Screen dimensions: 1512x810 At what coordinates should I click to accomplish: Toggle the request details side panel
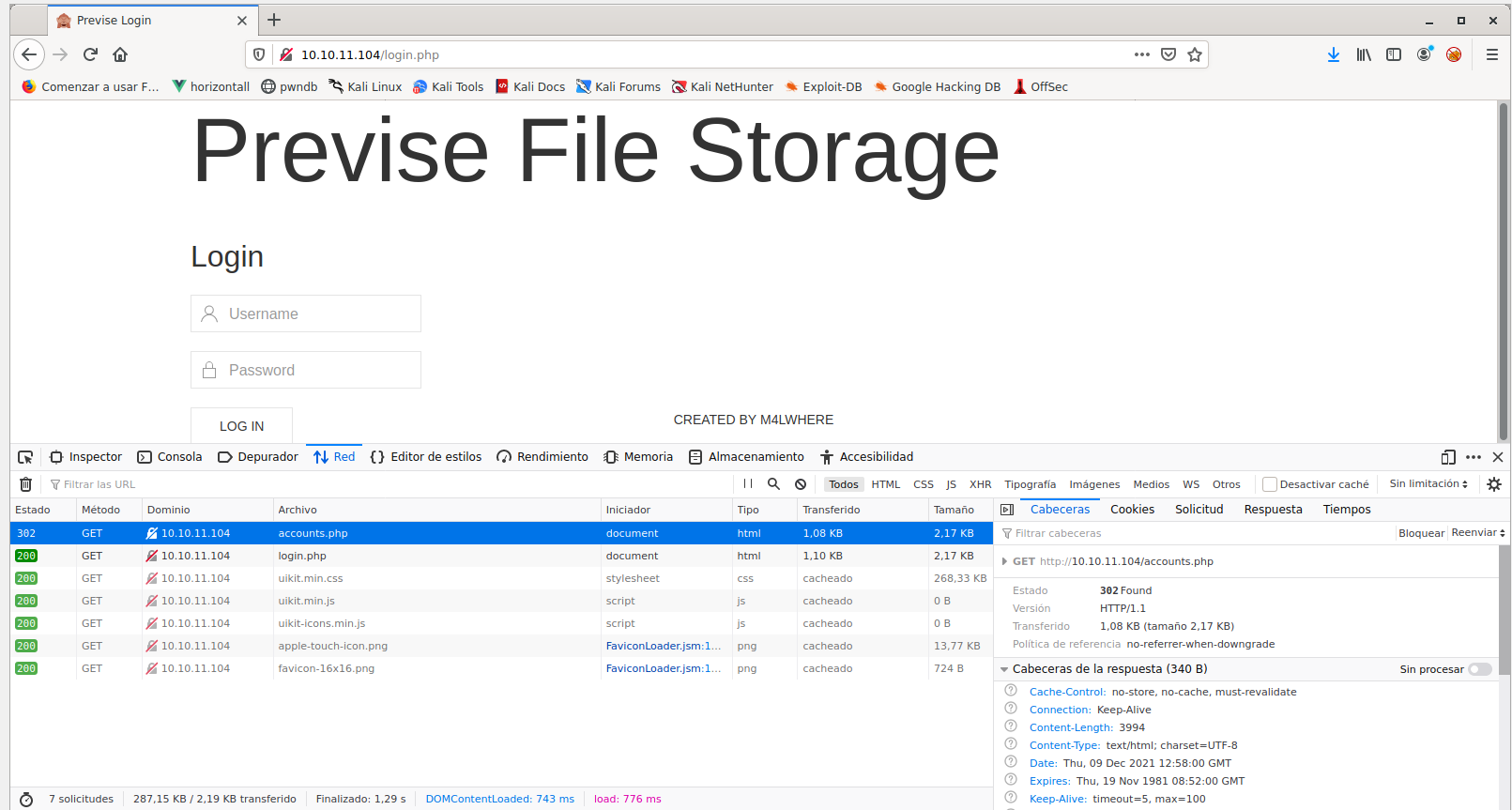click(1007, 510)
